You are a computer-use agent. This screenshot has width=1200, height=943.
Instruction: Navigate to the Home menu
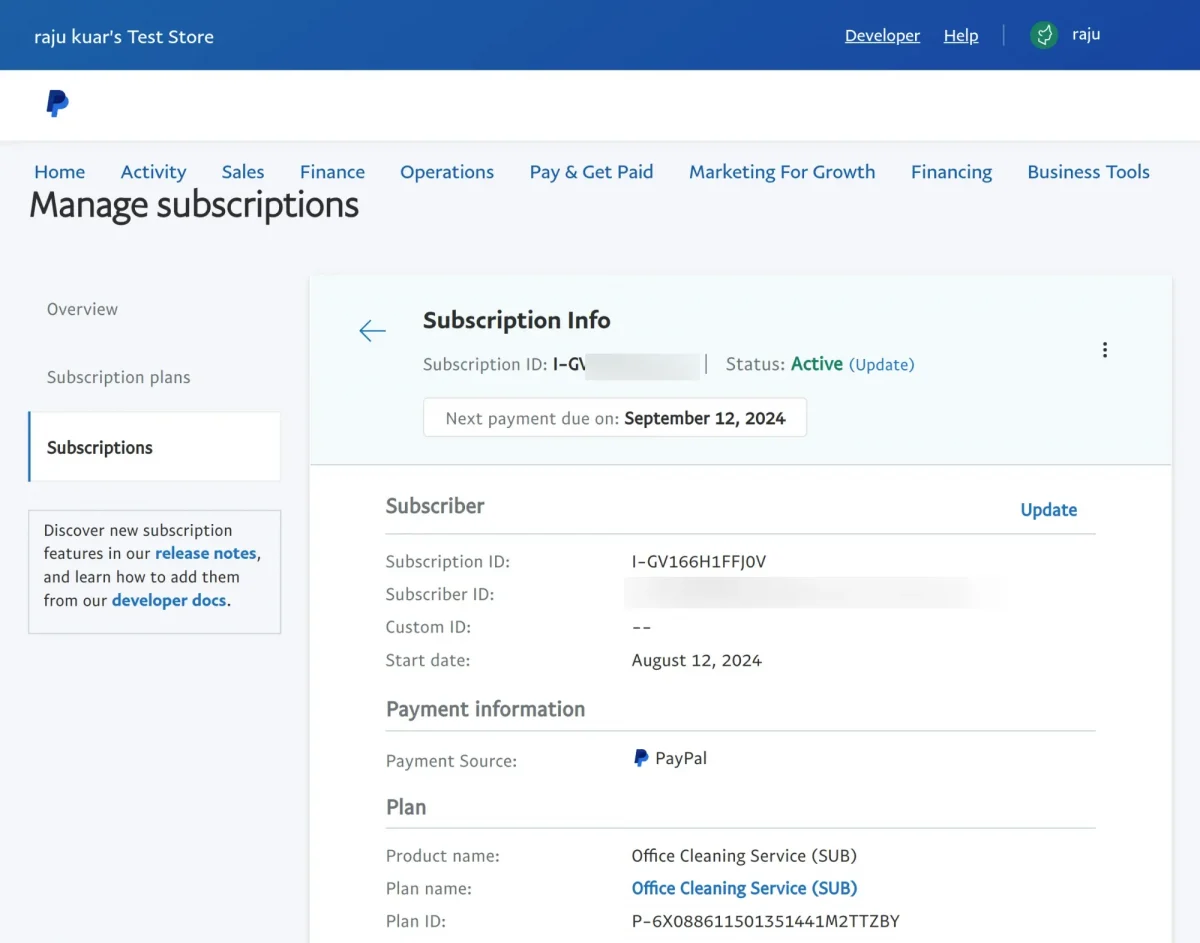pyautogui.click(x=59, y=171)
